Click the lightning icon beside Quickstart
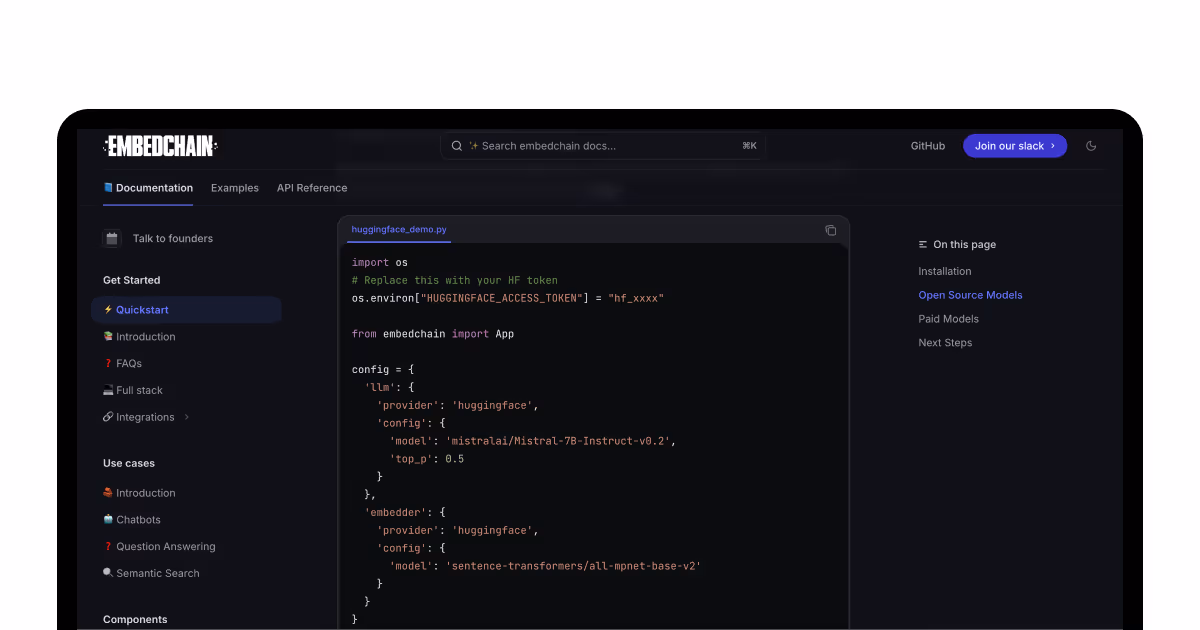 click(x=108, y=310)
